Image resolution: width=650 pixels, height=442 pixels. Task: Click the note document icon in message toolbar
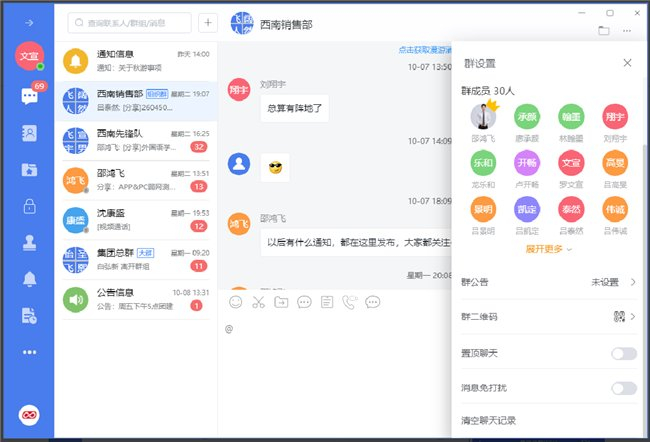click(x=327, y=302)
